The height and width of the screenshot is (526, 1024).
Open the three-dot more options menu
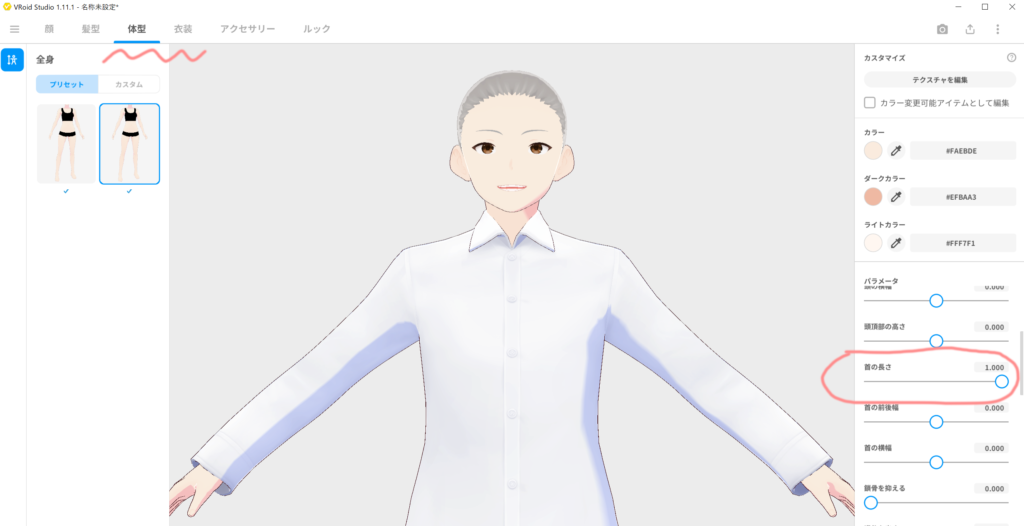pyautogui.click(x=997, y=30)
